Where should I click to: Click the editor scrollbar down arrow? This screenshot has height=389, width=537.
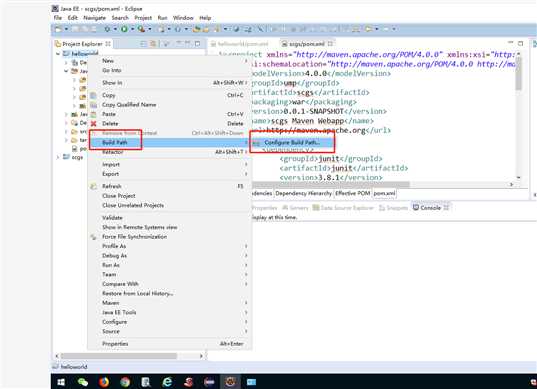click(x=519, y=178)
